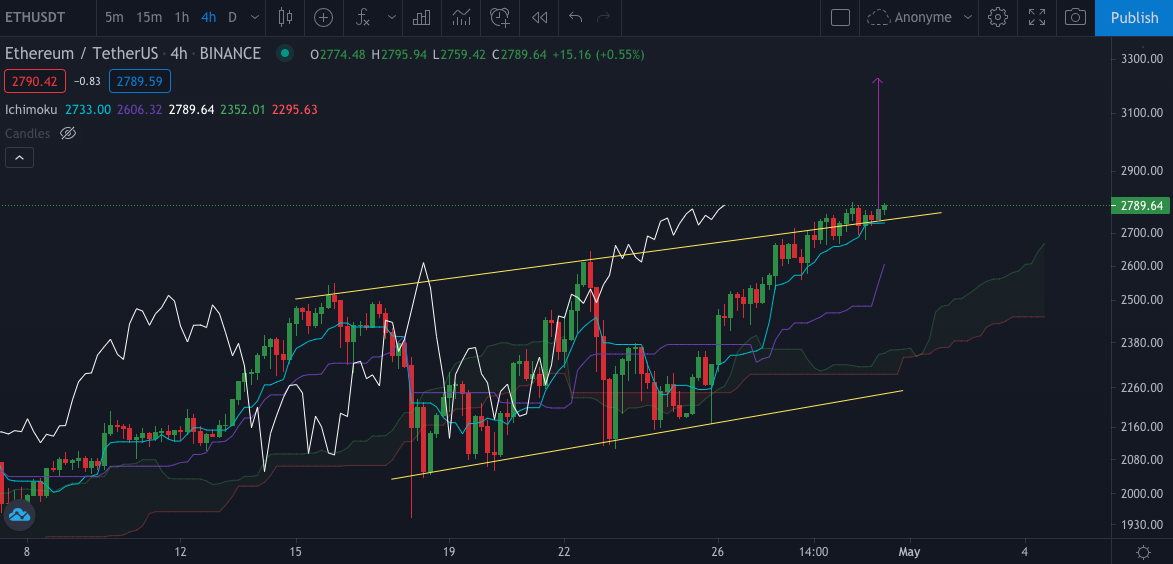Redo the last chart action
Image resolution: width=1173 pixels, height=564 pixels.
pyautogui.click(x=603, y=17)
